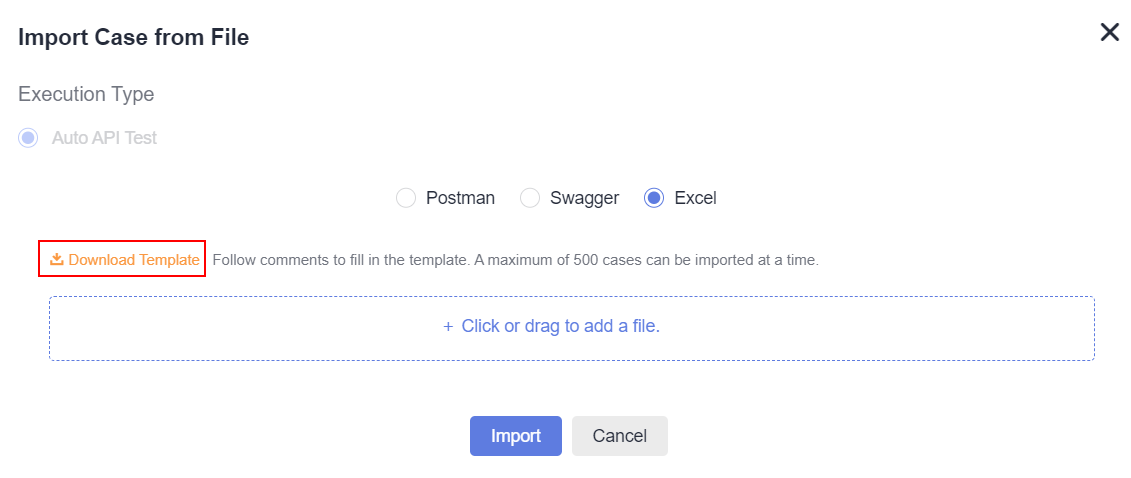Viewport: 1131px width, 478px height.
Task: Click the Auto API Test label text
Action: [105, 138]
